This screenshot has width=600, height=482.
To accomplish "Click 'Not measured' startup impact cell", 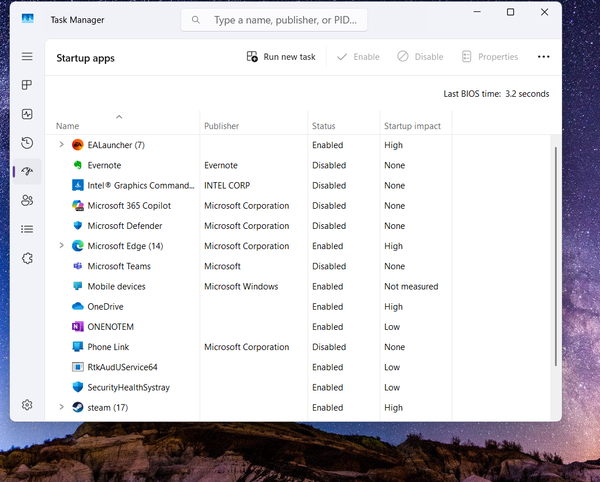I will tap(411, 286).
